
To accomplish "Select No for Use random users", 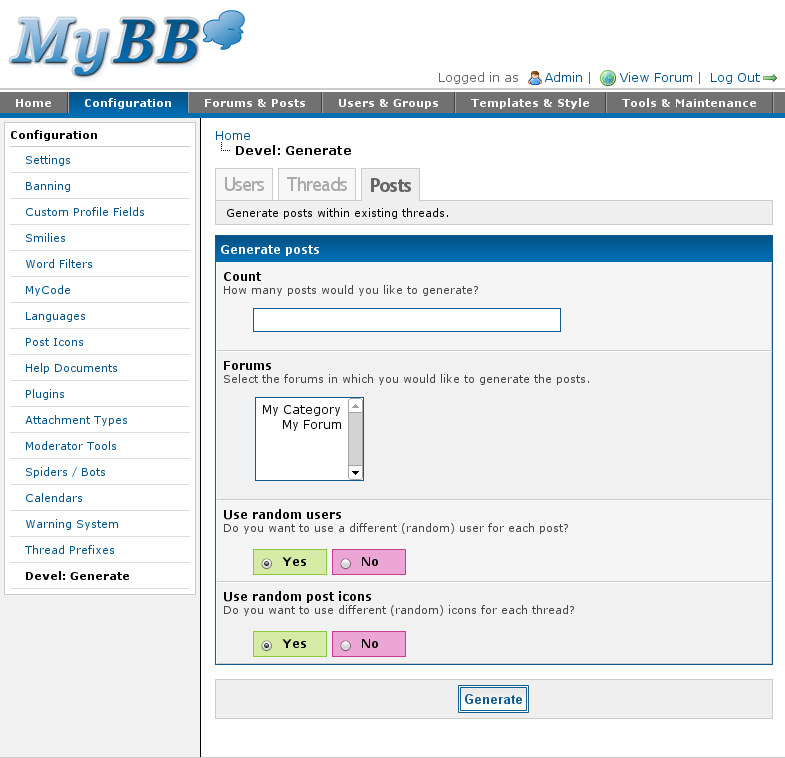I will [346, 563].
